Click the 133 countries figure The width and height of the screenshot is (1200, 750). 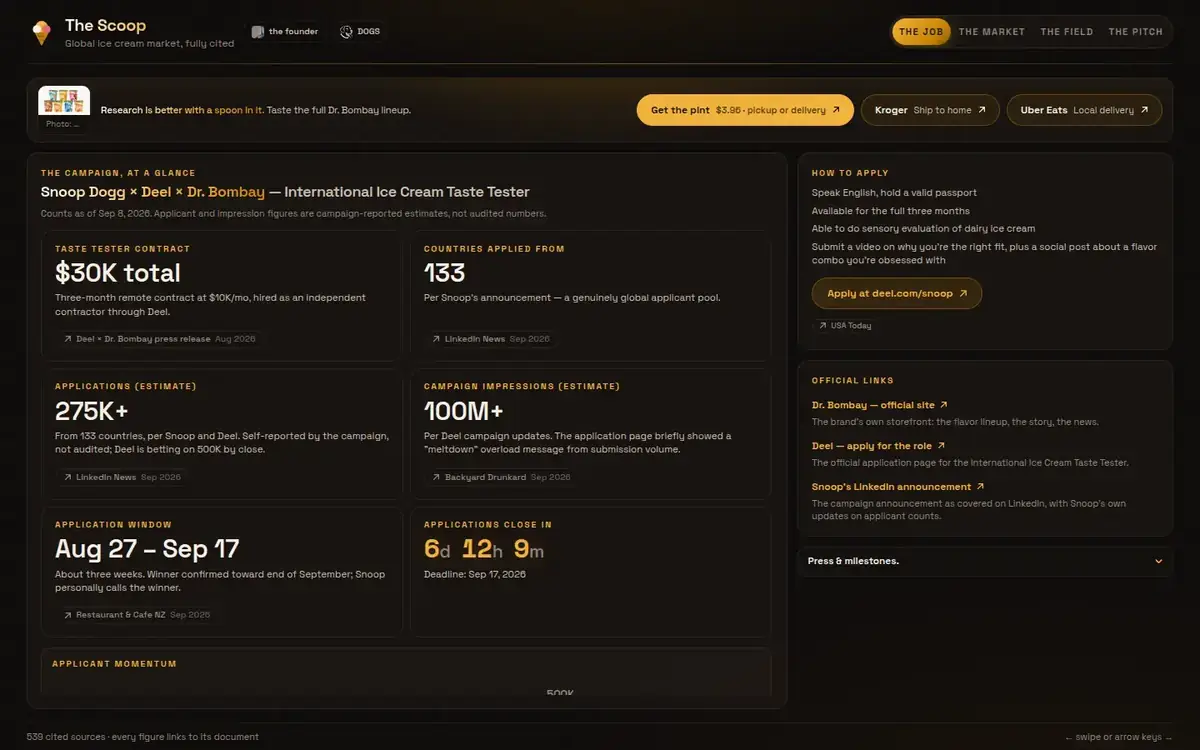(x=445, y=273)
